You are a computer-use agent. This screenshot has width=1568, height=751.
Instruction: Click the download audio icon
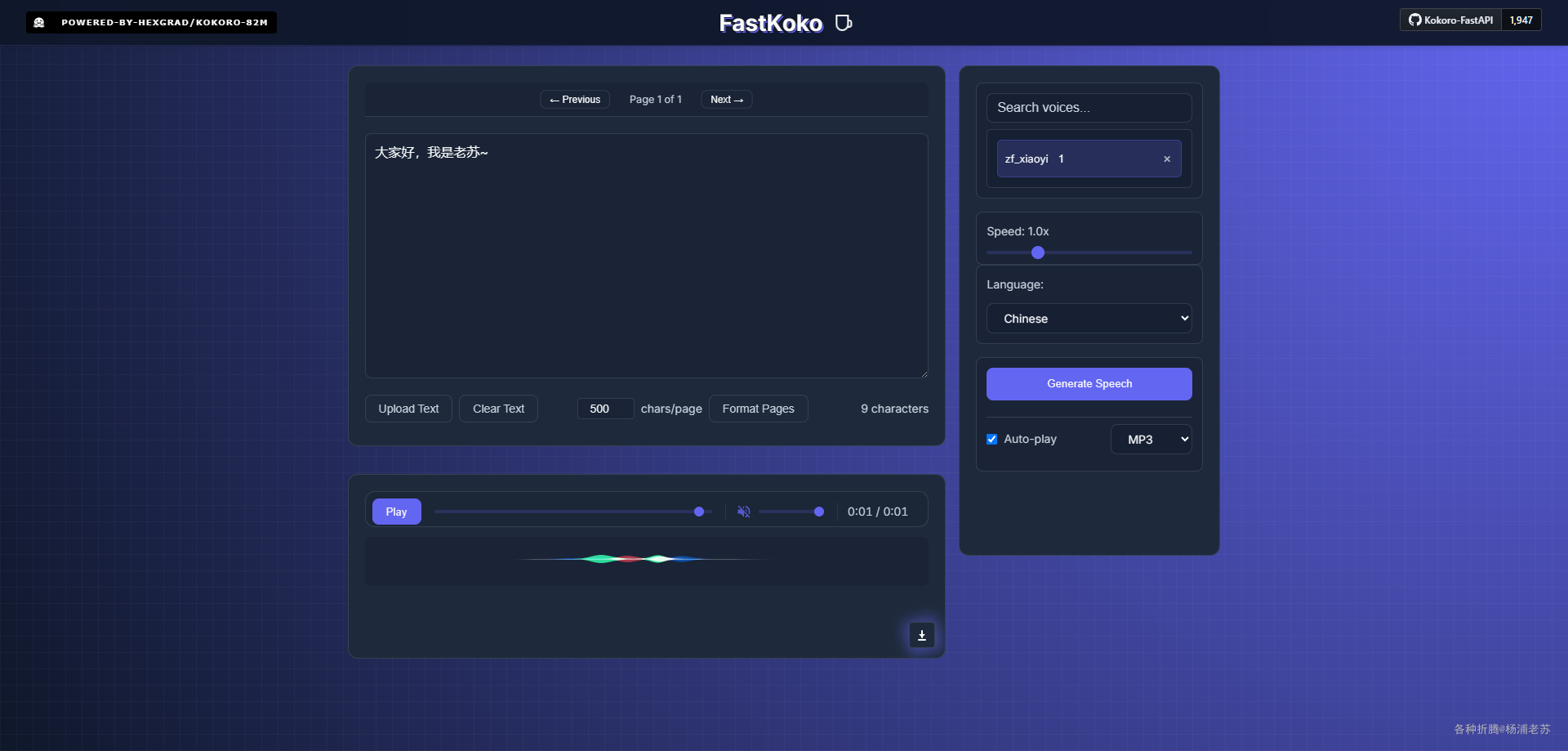[x=921, y=635]
